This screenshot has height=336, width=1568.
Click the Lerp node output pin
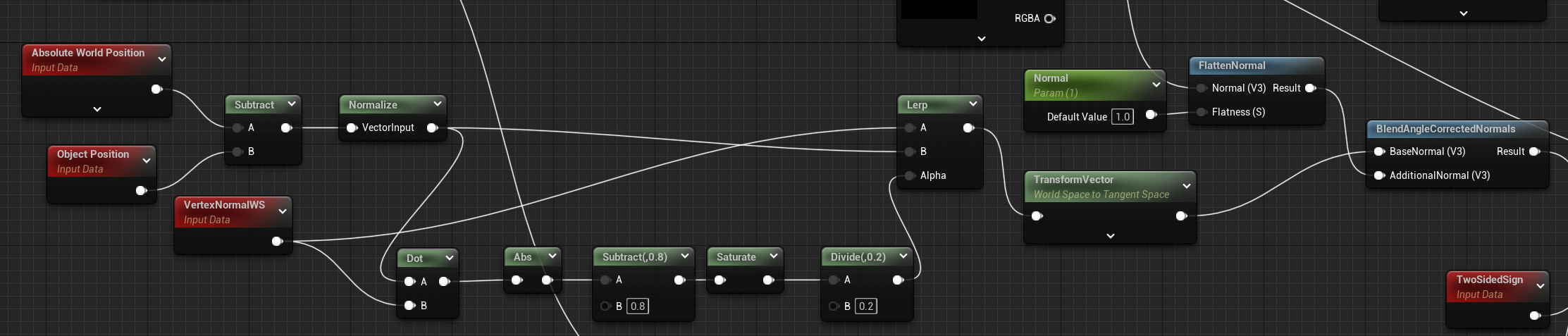click(x=968, y=127)
